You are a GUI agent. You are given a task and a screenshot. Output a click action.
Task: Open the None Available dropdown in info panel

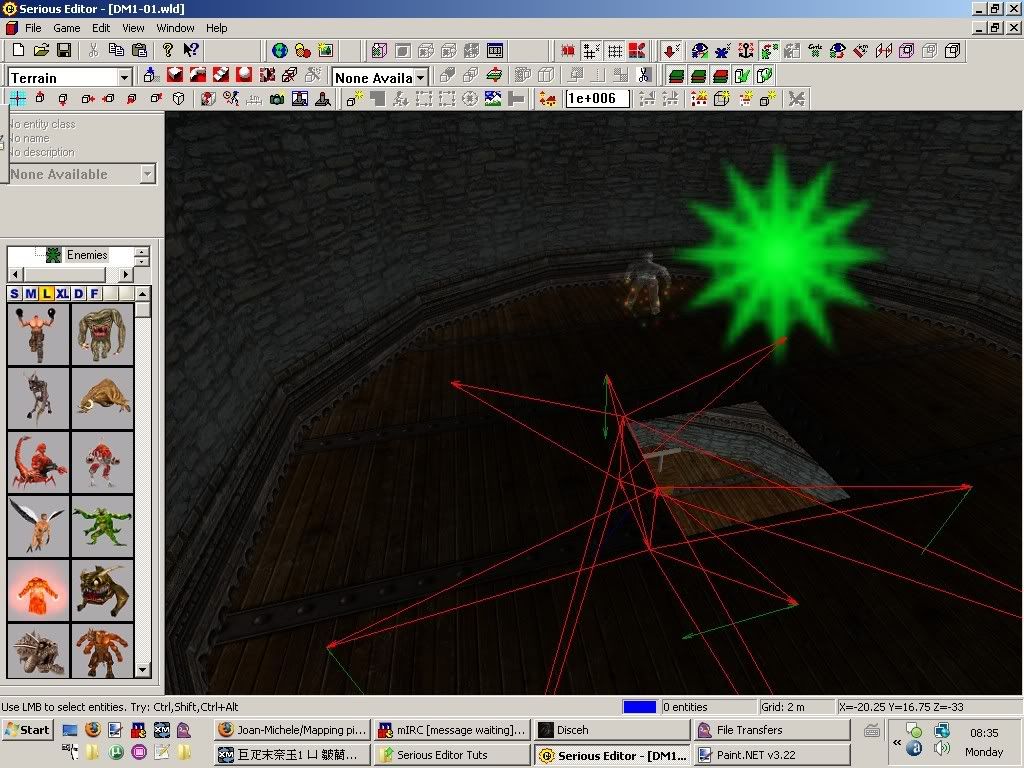coord(148,174)
